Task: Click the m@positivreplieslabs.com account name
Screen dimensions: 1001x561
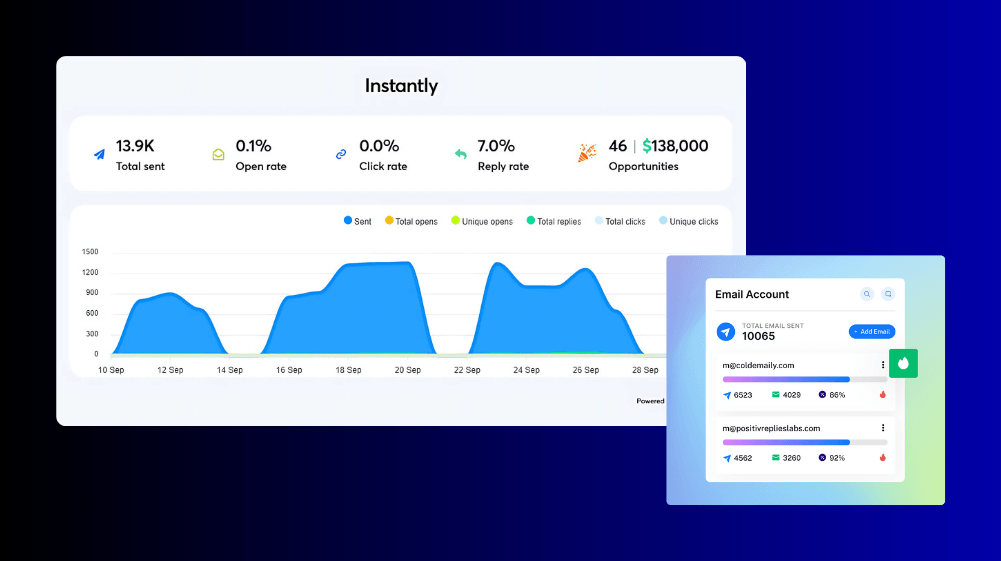Action: point(771,428)
